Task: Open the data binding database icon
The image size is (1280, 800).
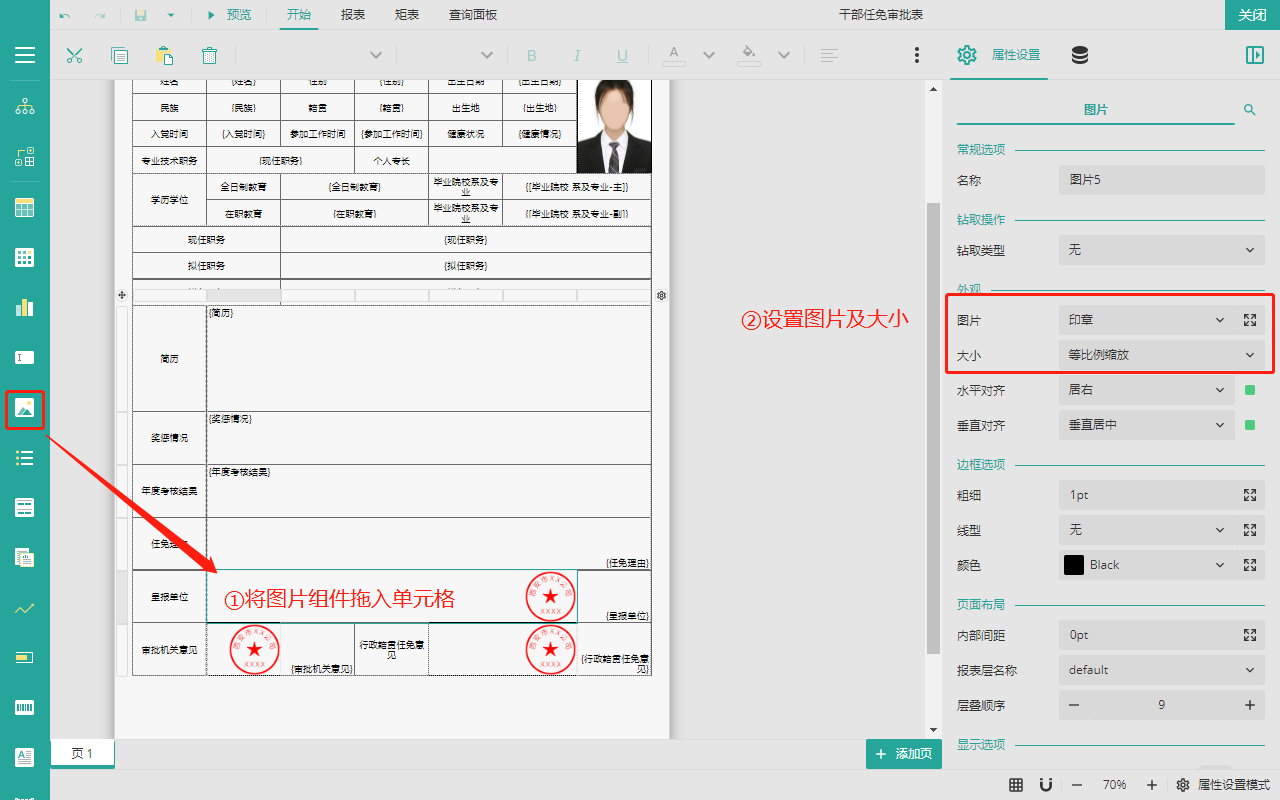Action: pos(1080,56)
